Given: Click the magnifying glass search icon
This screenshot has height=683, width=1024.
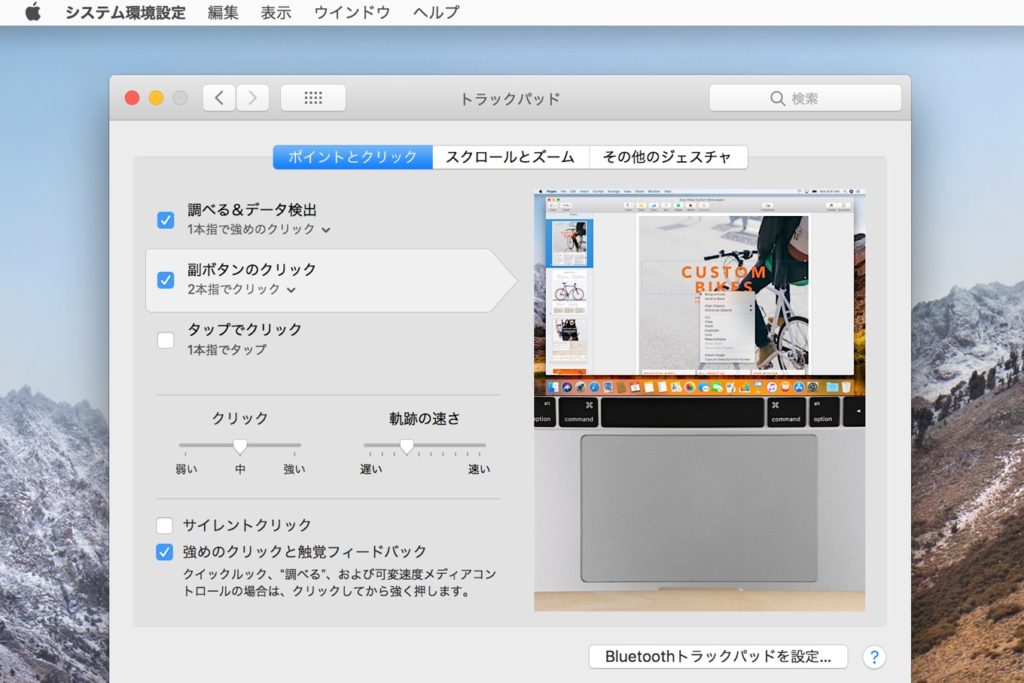Looking at the screenshot, I should click(777, 99).
